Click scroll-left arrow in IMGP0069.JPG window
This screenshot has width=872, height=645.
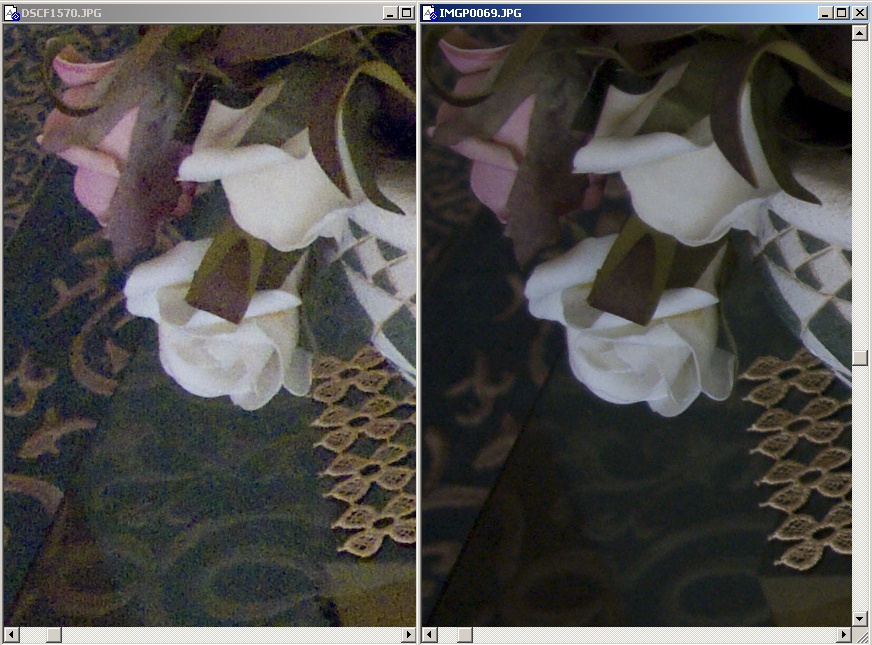[x=429, y=634]
